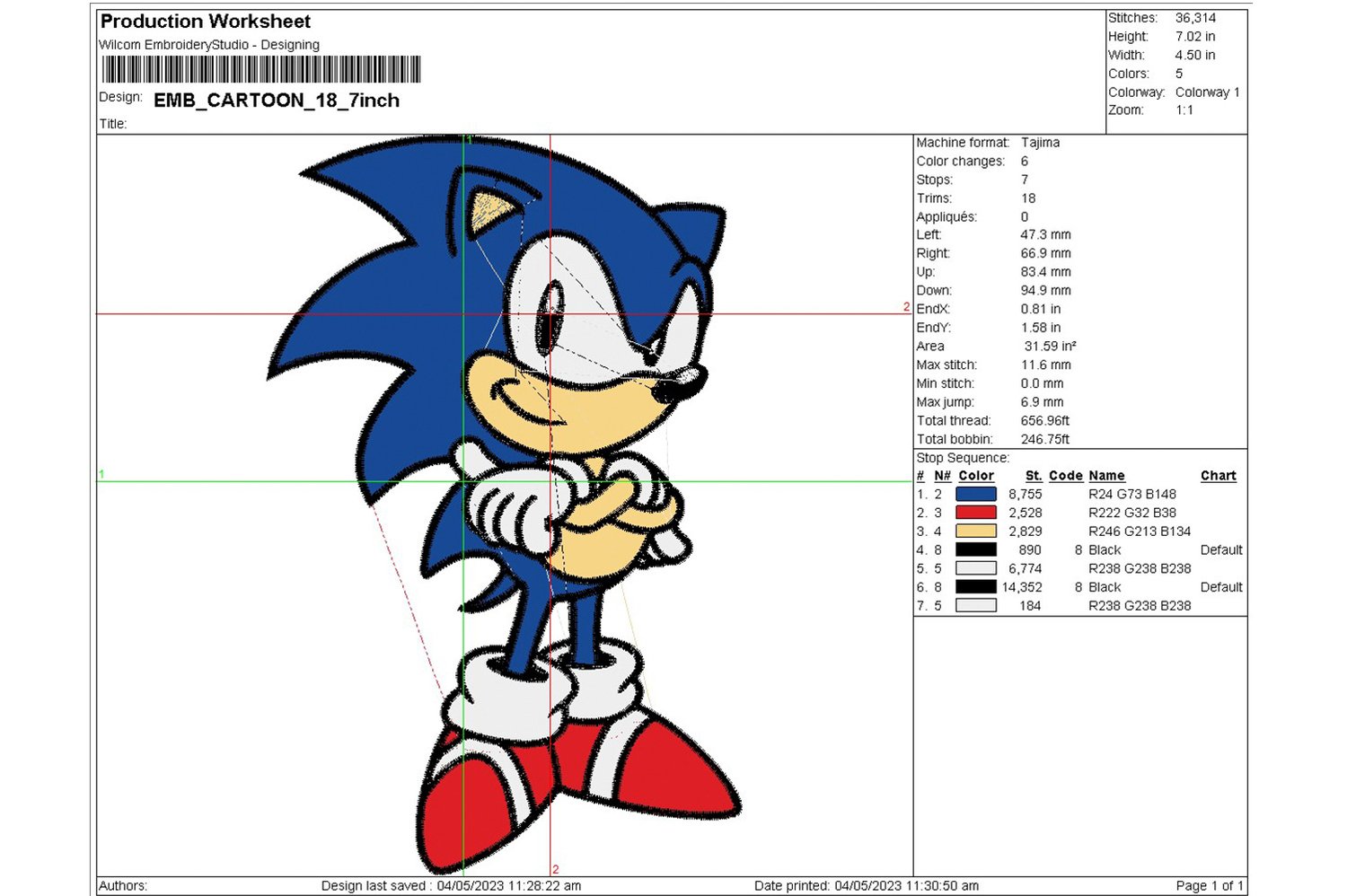Image resolution: width=1347 pixels, height=896 pixels.
Task: Click the 'Colorway 1' value
Action: tap(1207, 92)
